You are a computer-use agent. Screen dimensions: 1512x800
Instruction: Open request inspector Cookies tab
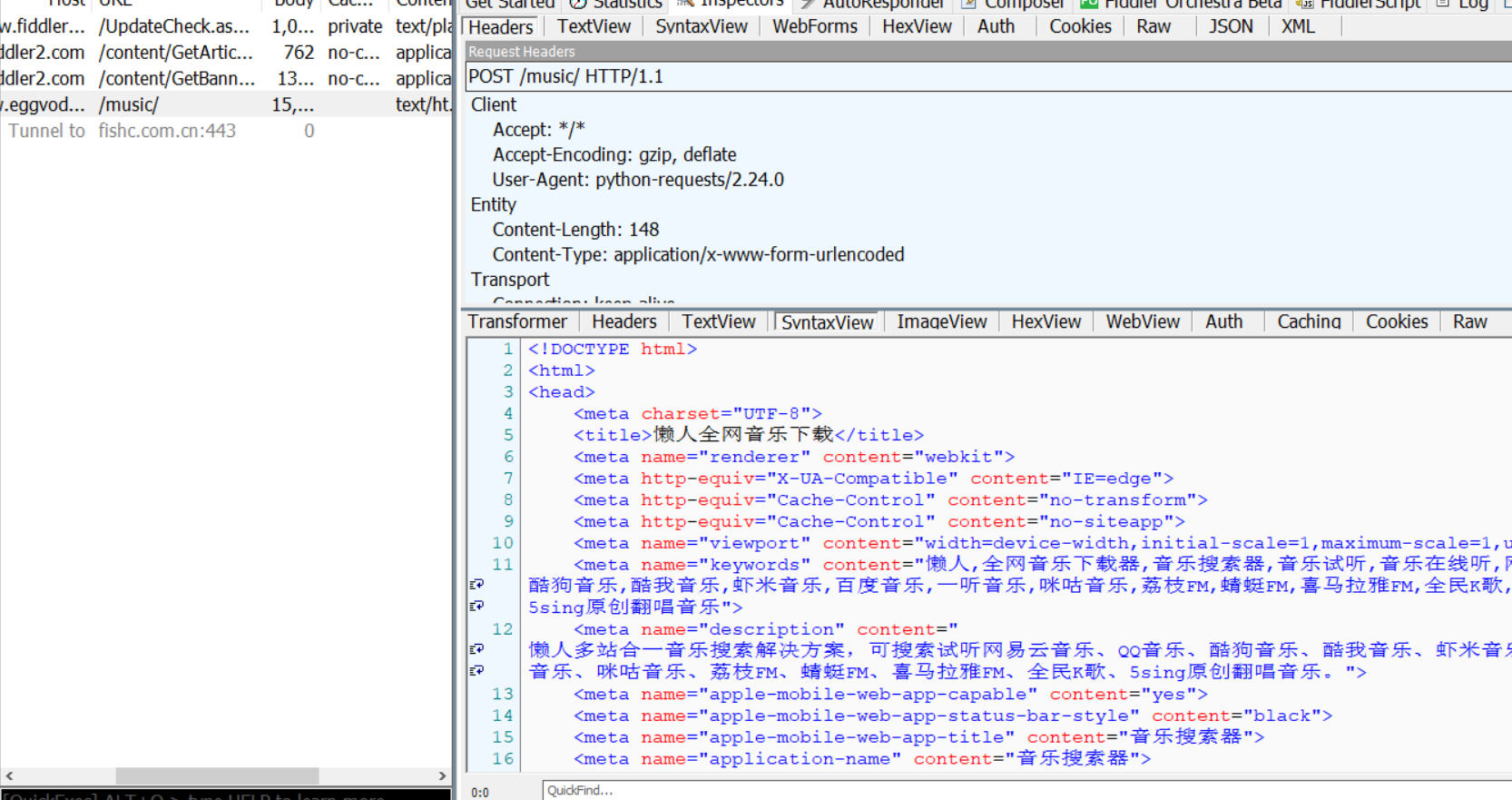(1080, 27)
